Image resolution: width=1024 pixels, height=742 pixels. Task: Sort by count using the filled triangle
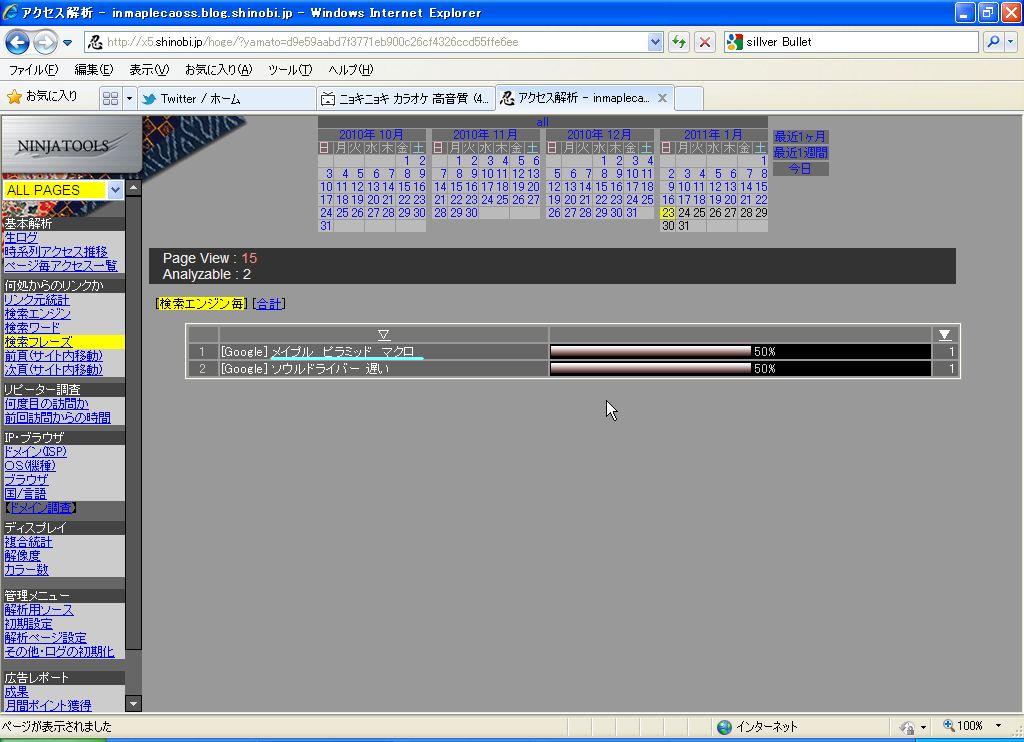[x=945, y=335]
